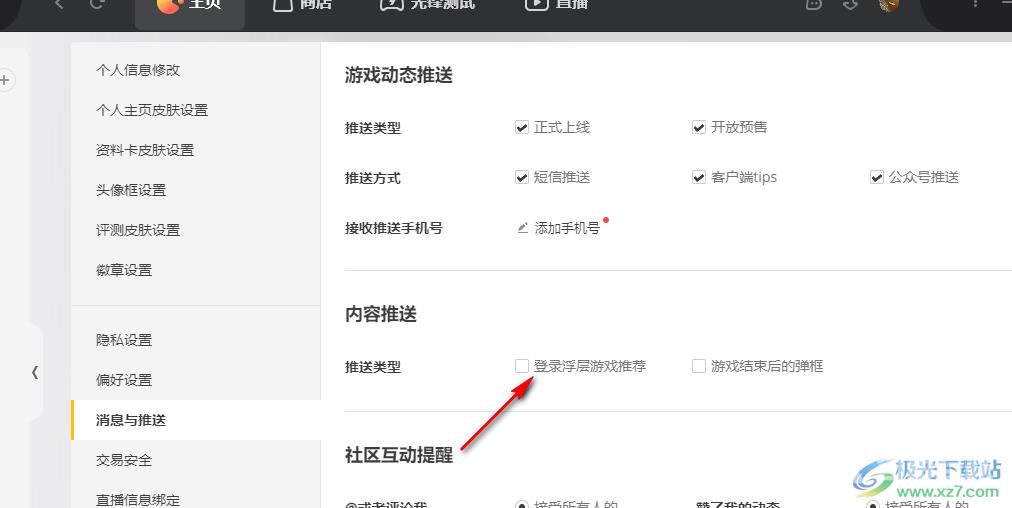The height and width of the screenshot is (508, 1012).
Task: Enable 登录浮层游戏推荐 checkbox
Action: tap(521, 366)
